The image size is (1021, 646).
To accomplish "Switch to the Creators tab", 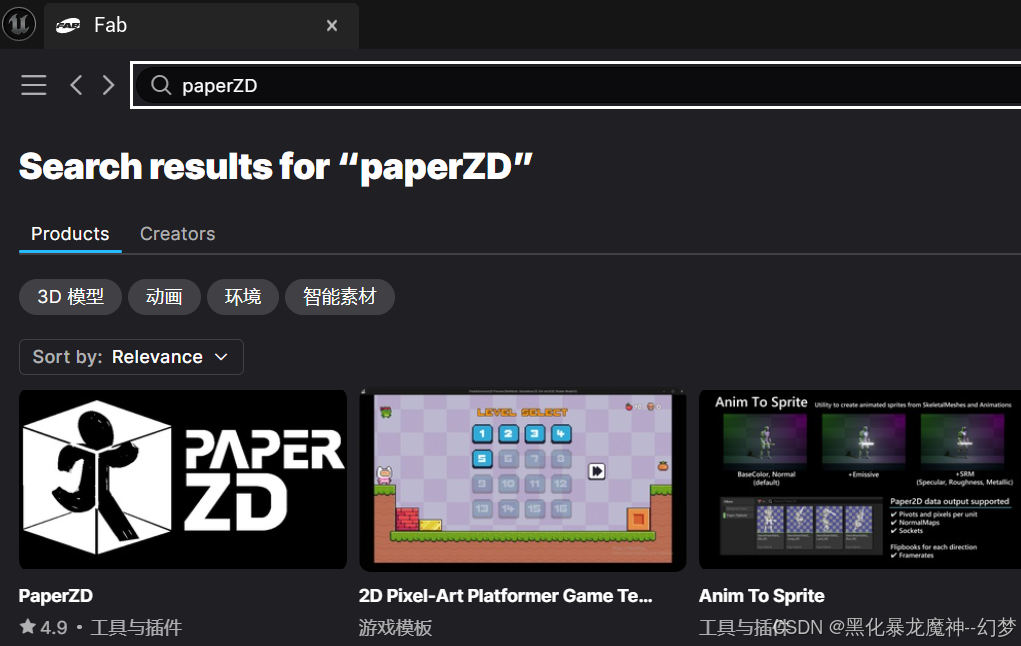I will [x=177, y=234].
